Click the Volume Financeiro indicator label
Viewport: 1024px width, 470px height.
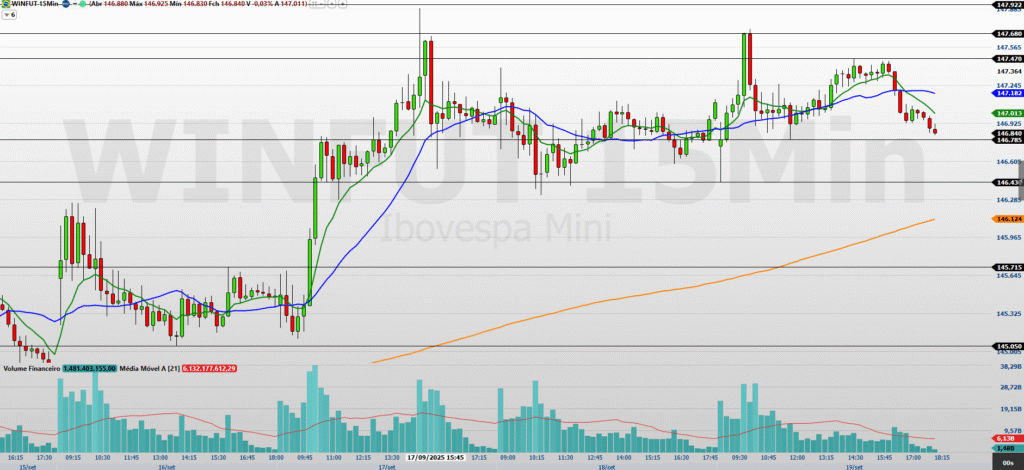33,369
